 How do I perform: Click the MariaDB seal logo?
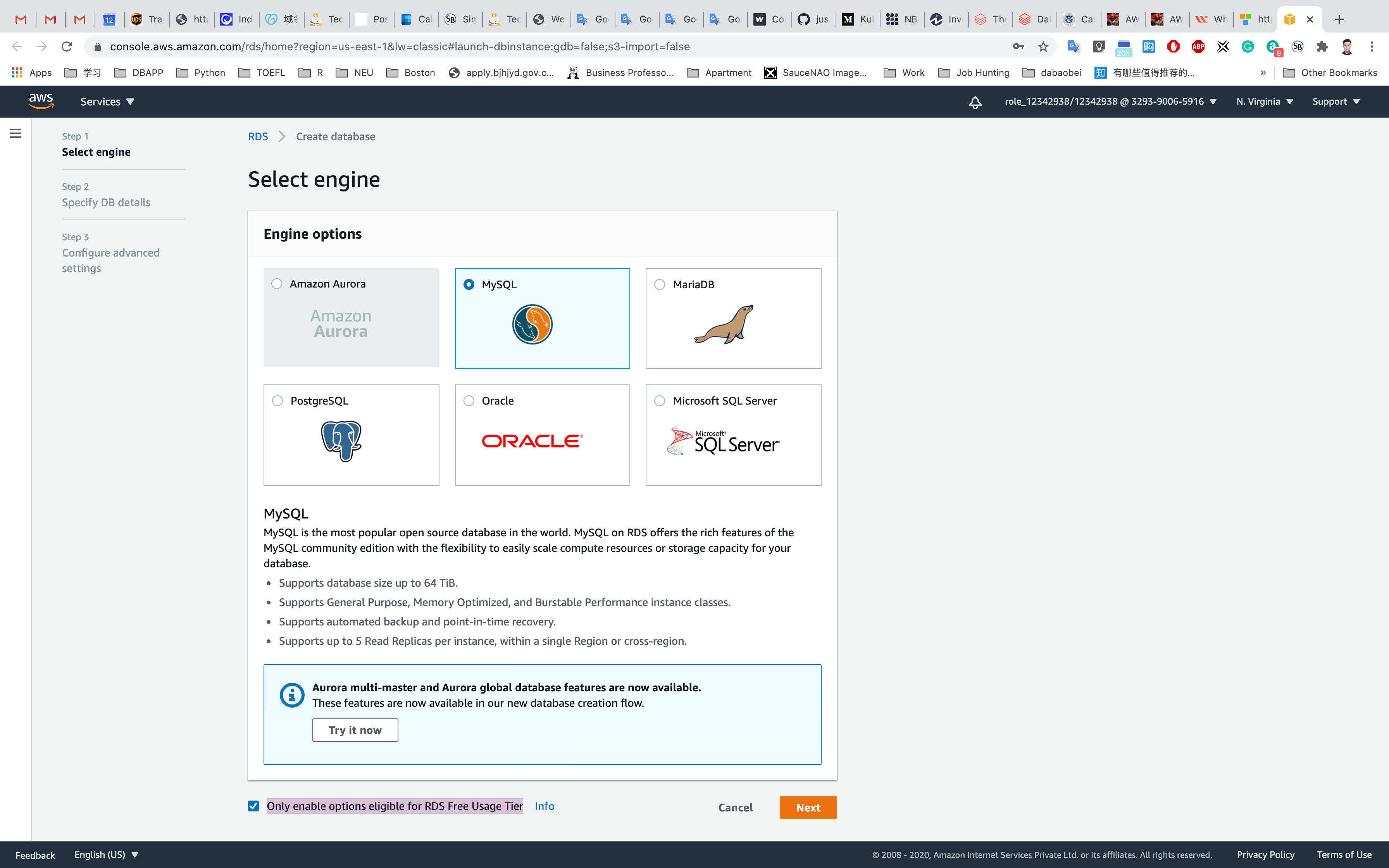(724, 324)
